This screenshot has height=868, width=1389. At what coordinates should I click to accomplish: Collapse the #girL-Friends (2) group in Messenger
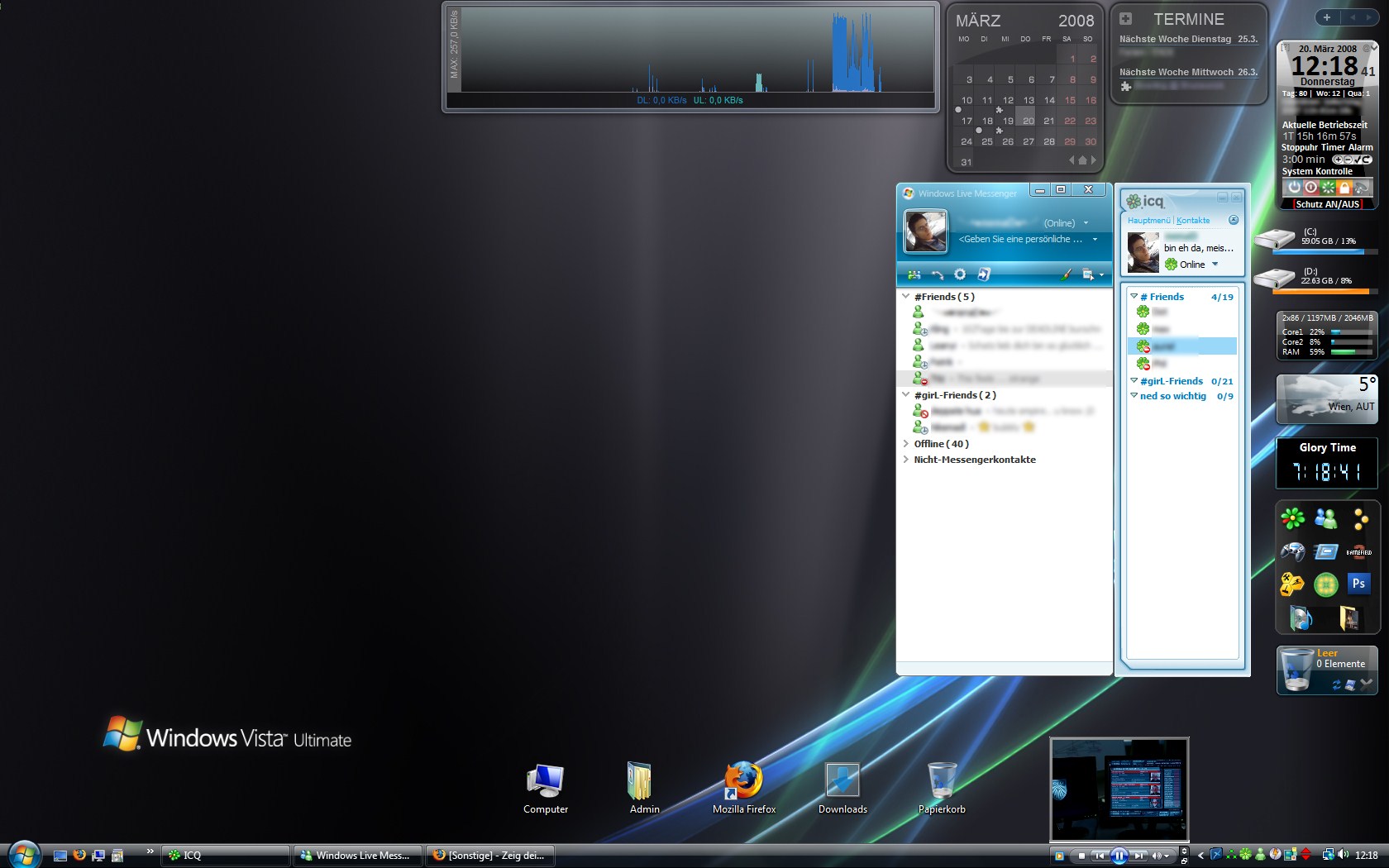[x=906, y=394]
